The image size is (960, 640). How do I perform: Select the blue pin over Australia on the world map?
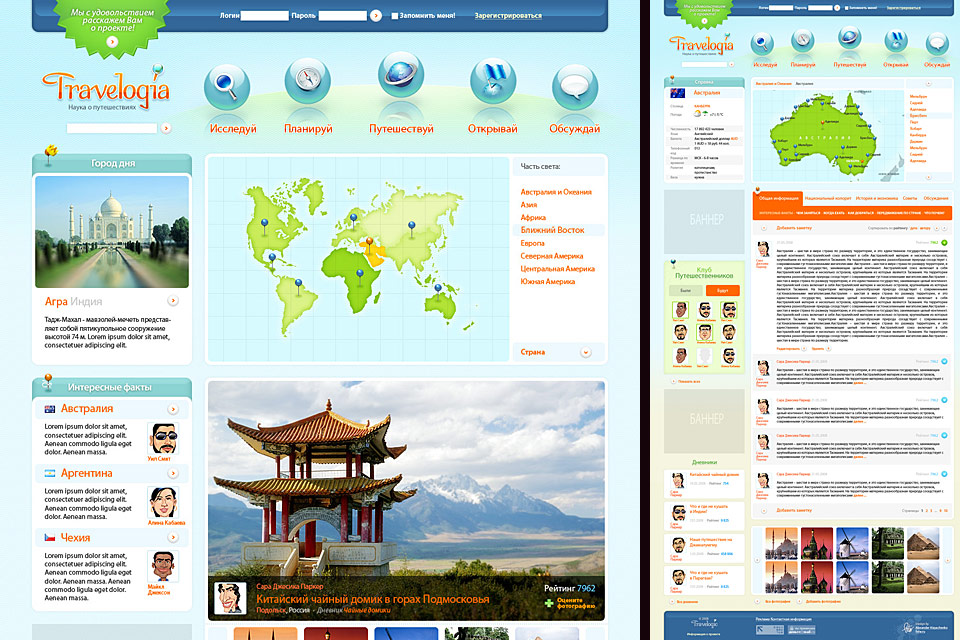click(x=438, y=290)
